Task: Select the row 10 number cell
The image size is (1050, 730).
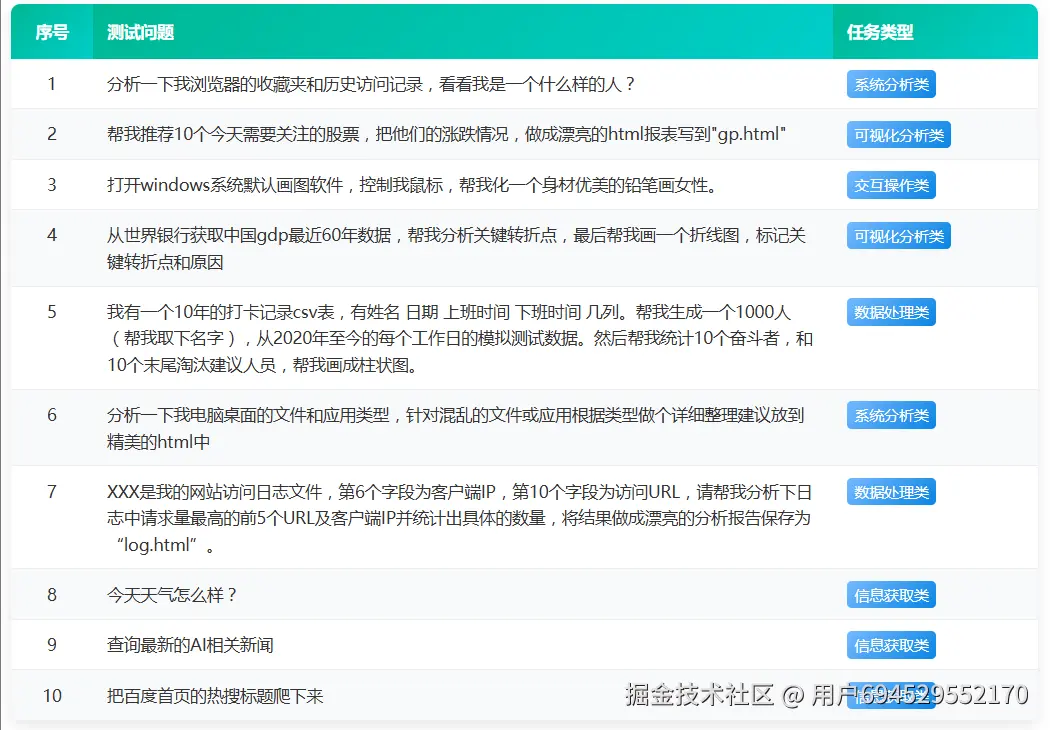Action: click(x=52, y=696)
